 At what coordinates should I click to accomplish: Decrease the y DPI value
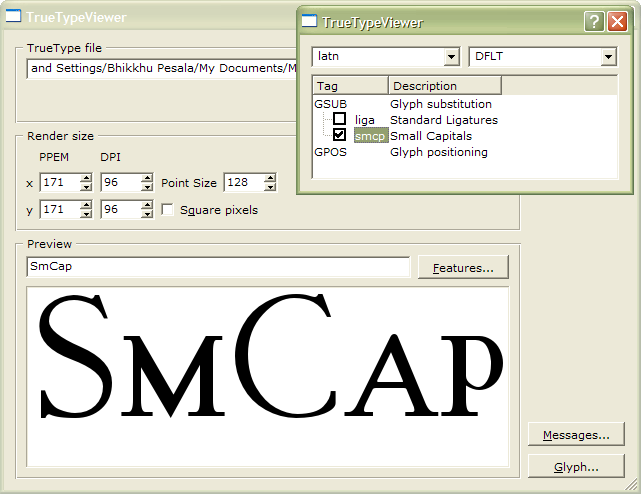pyautogui.click(x=147, y=214)
